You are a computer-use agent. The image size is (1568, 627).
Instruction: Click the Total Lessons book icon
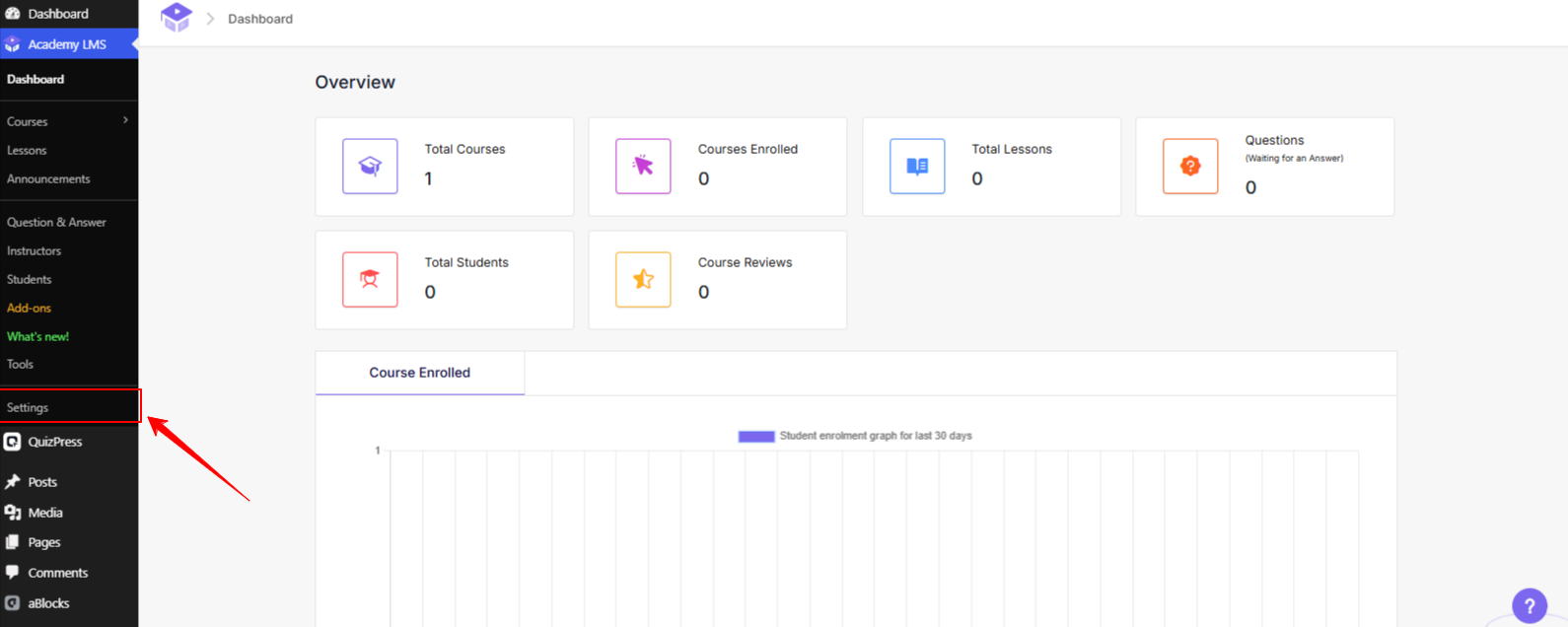(x=917, y=166)
